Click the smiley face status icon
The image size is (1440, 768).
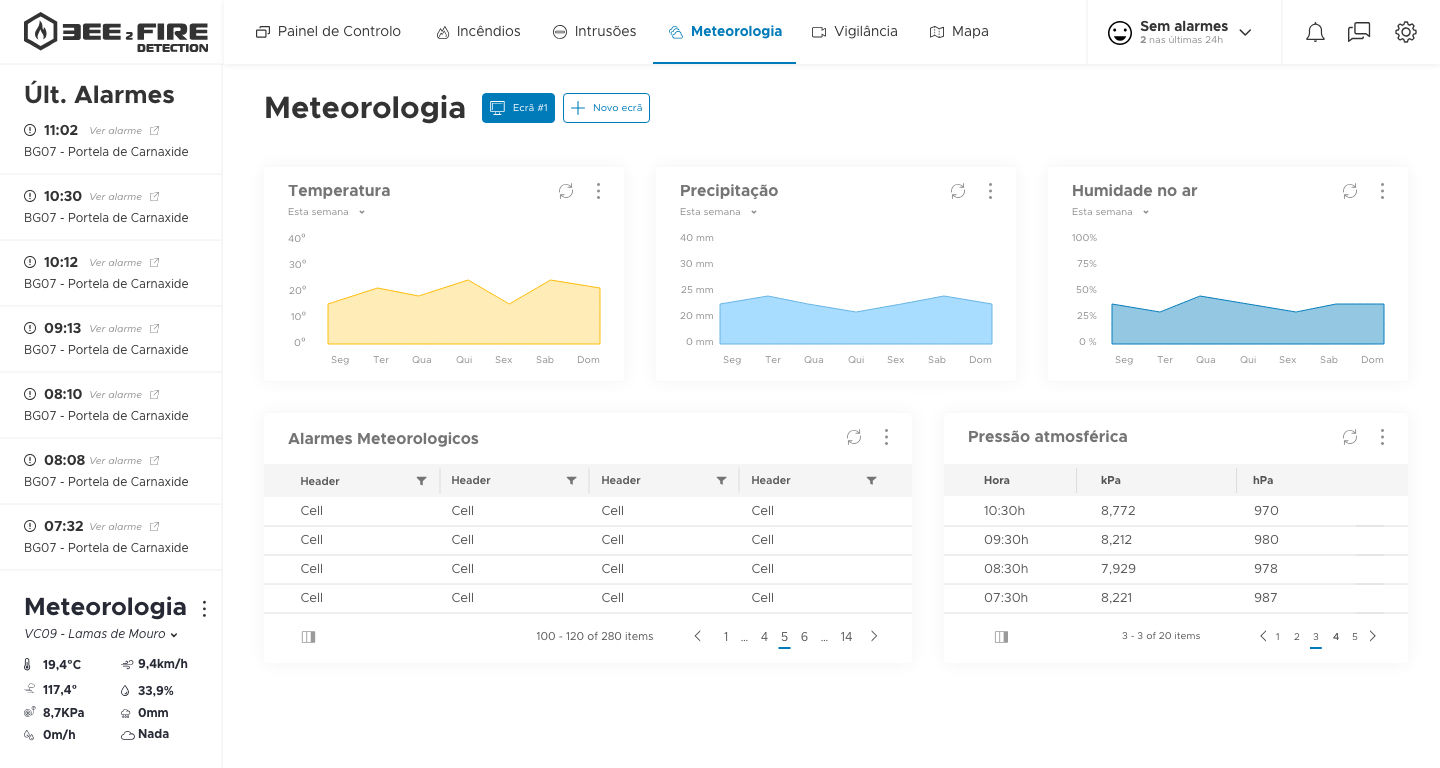tap(1119, 33)
